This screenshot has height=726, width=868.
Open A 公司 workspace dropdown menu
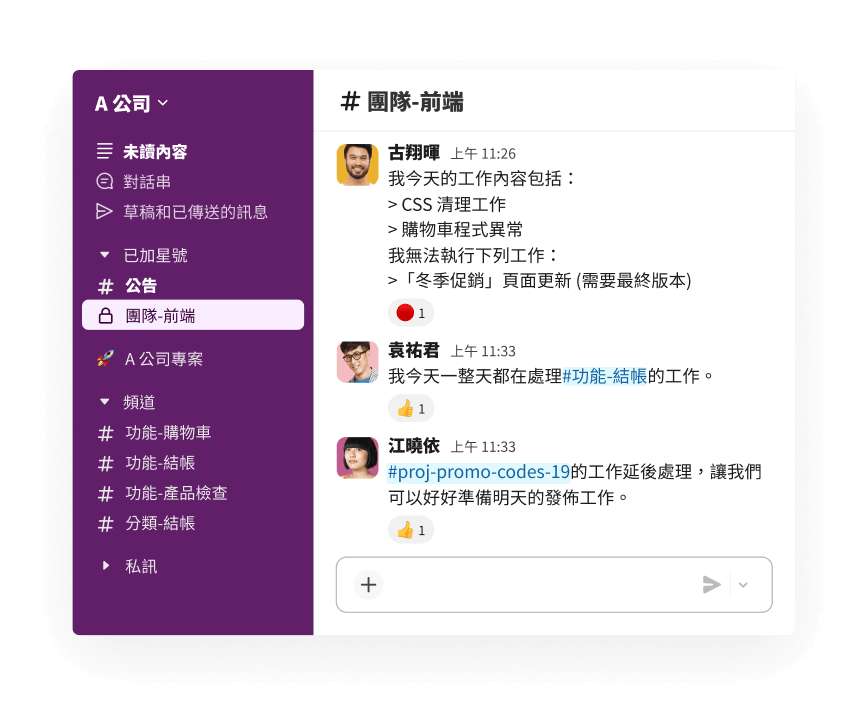[x=131, y=104]
